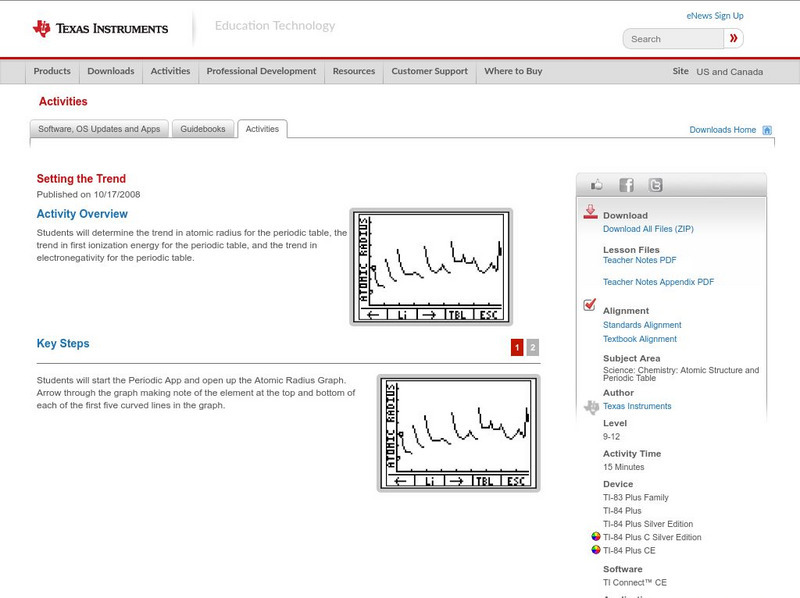Click 'Published on 10/17/2008' text
The height and width of the screenshot is (598, 800).
pyautogui.click(x=88, y=194)
